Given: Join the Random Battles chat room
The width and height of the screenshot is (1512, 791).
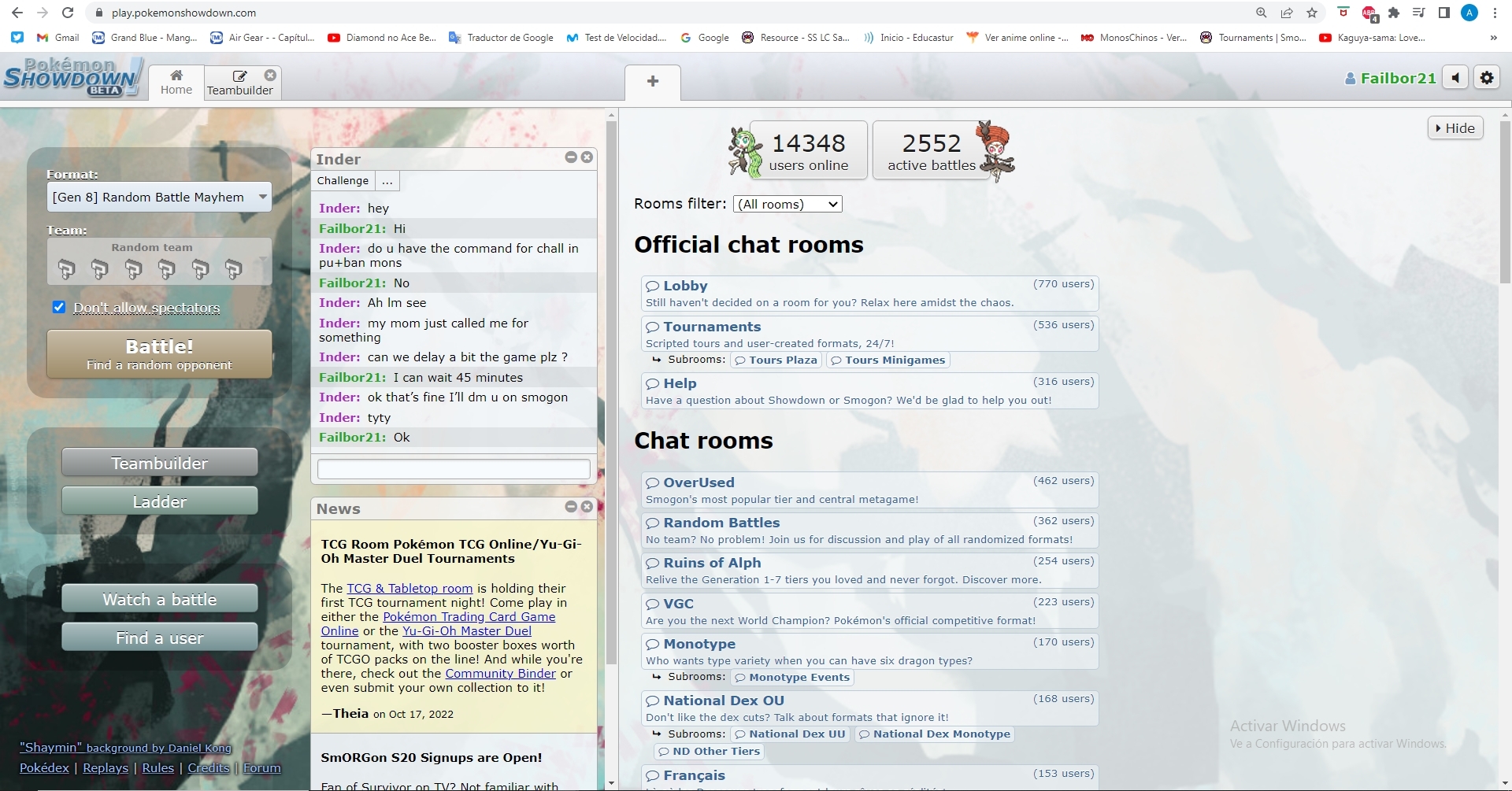Looking at the screenshot, I should [x=869, y=530].
